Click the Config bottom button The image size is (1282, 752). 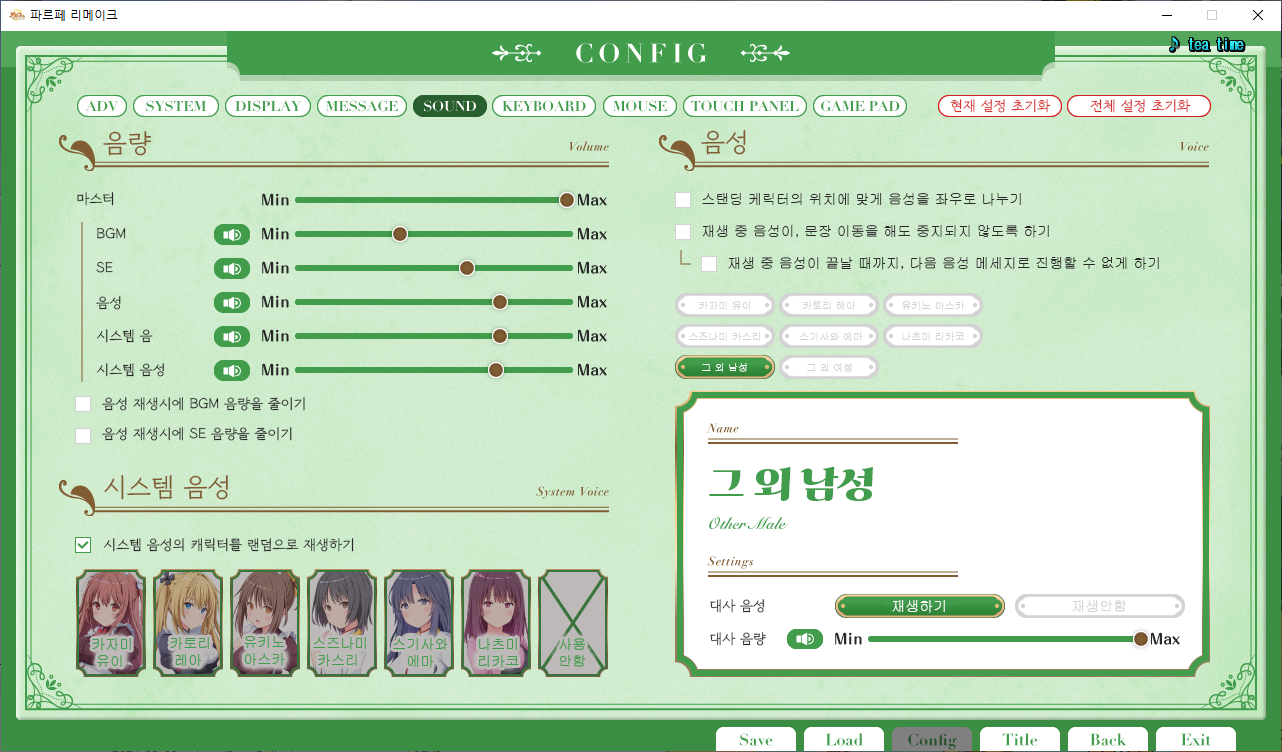click(x=932, y=740)
